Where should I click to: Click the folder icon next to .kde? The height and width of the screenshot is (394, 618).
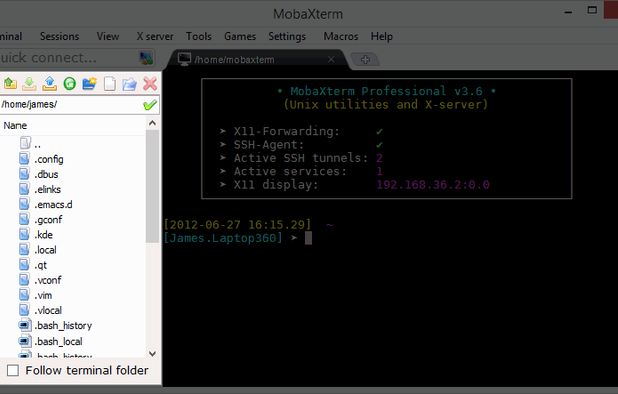click(24, 234)
